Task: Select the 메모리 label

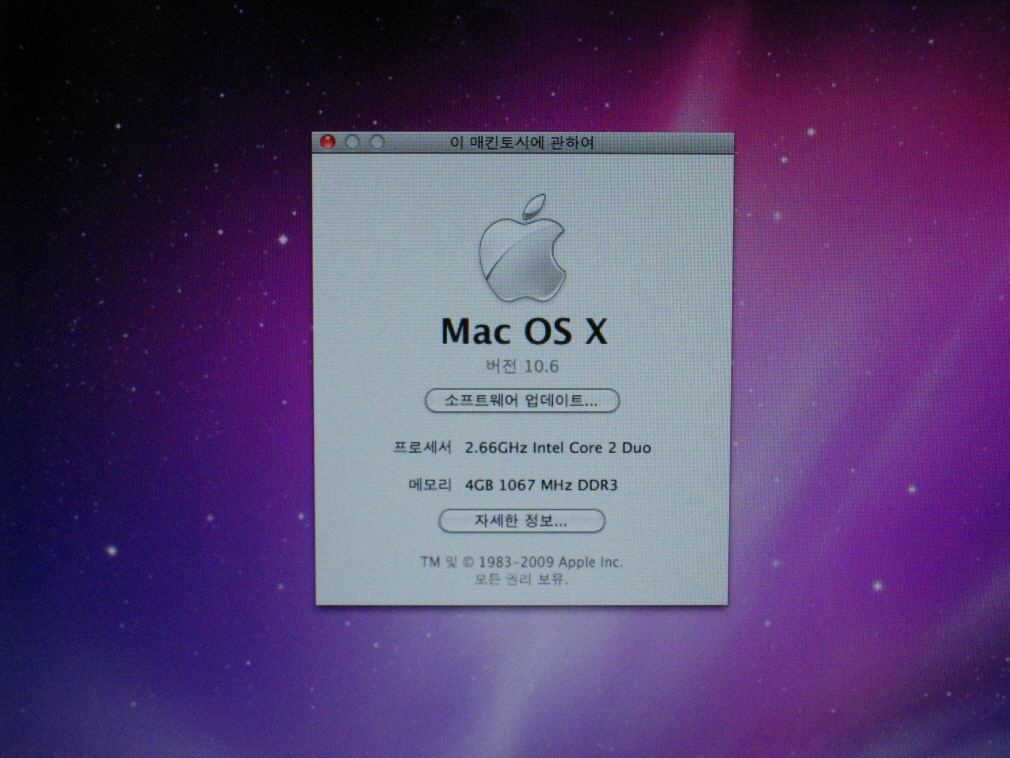Action: (430, 485)
